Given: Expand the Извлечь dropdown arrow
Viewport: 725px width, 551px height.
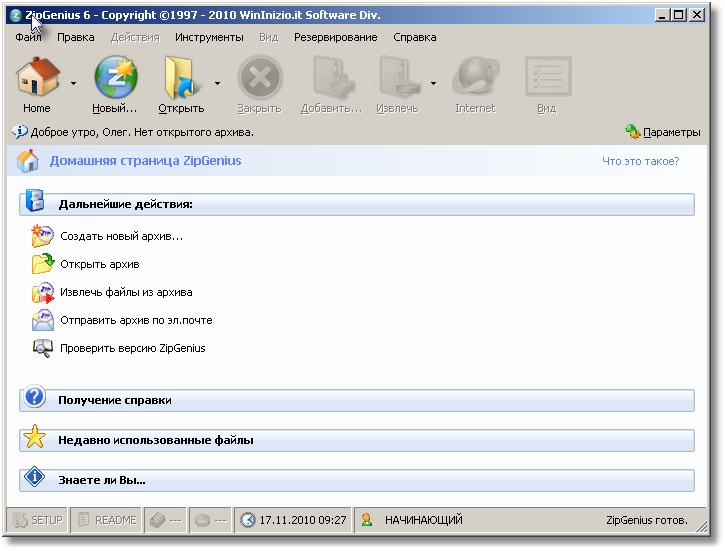Looking at the screenshot, I should tap(433, 84).
